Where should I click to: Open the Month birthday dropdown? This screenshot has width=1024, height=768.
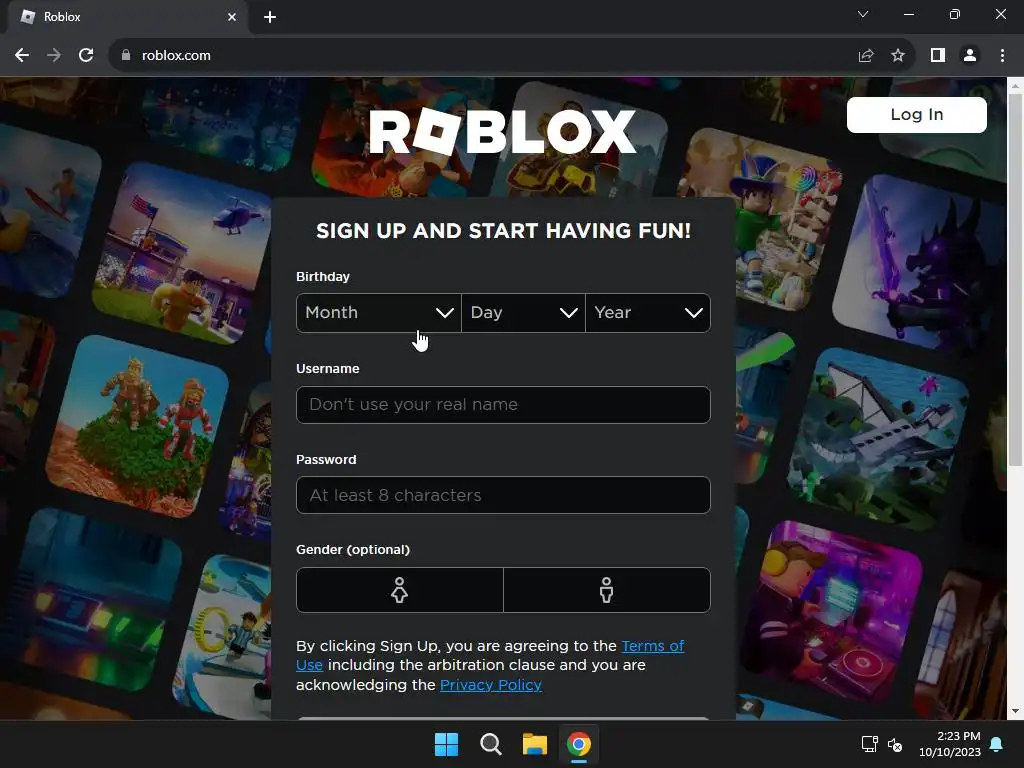[x=379, y=313]
